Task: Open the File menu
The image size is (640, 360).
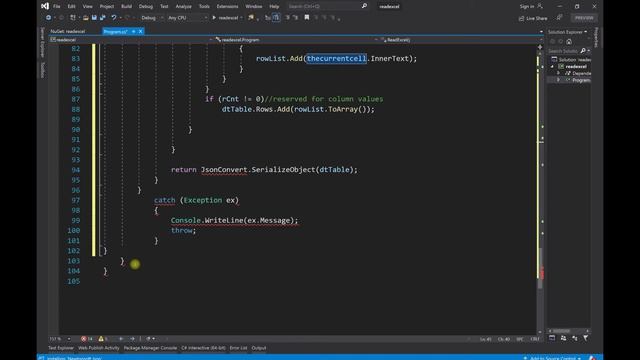Action: [x=57, y=7]
